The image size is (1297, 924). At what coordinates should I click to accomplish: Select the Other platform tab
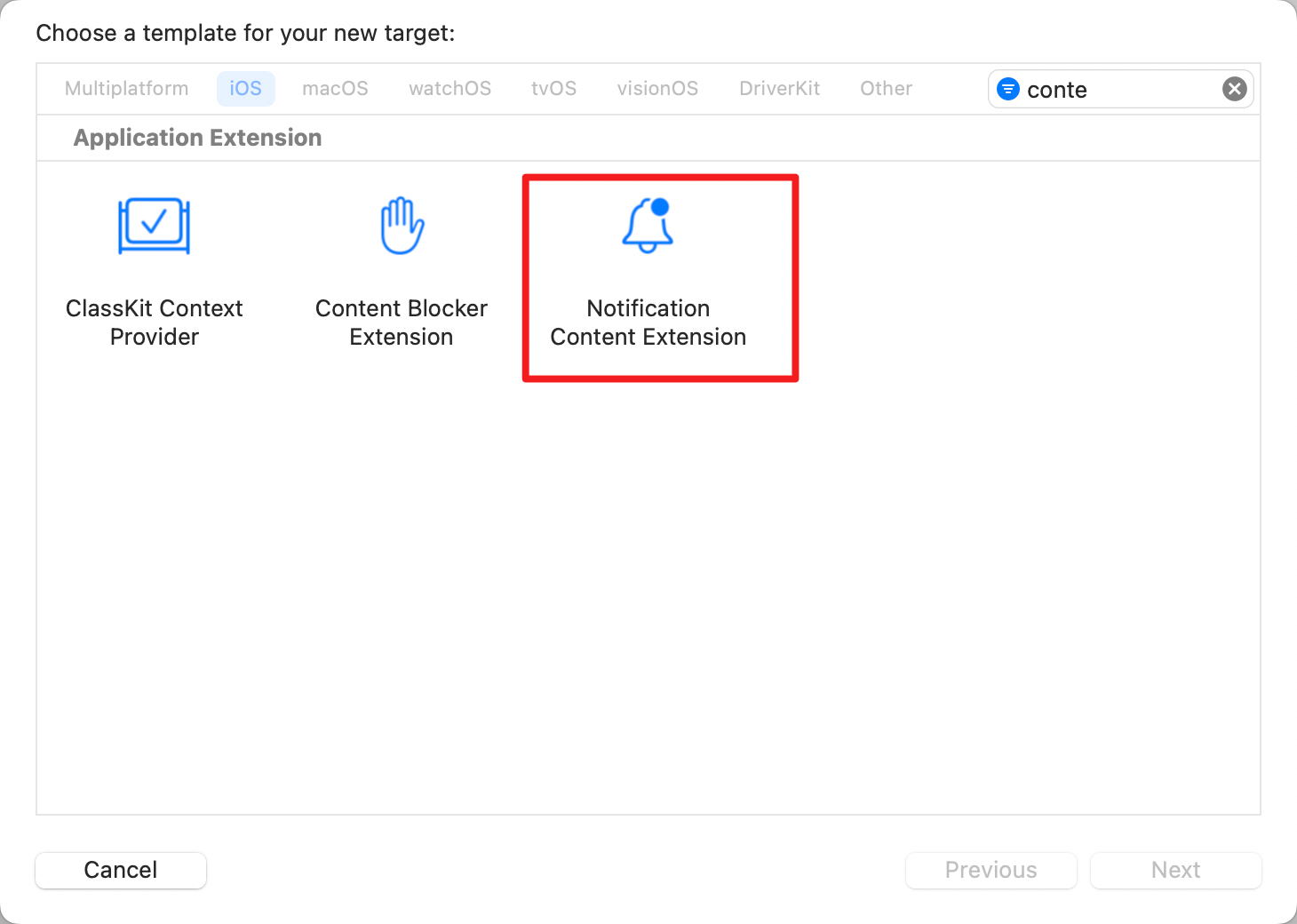pyautogui.click(x=886, y=89)
